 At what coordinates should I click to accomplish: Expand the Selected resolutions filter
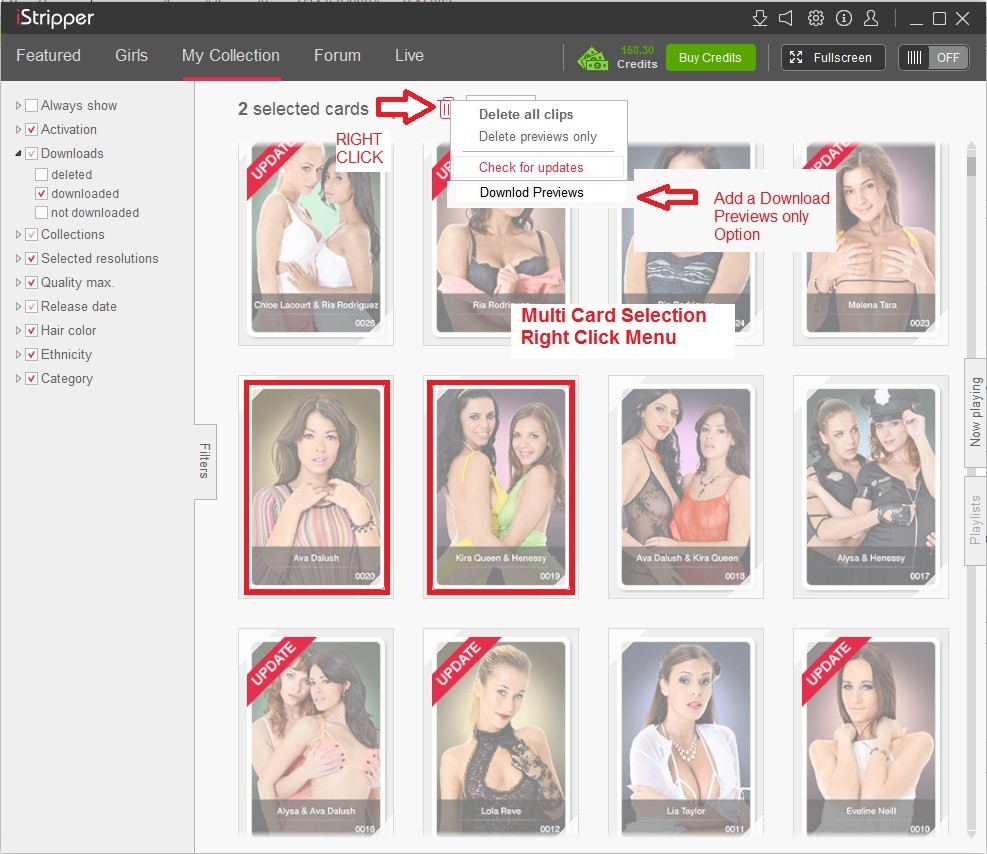point(18,258)
